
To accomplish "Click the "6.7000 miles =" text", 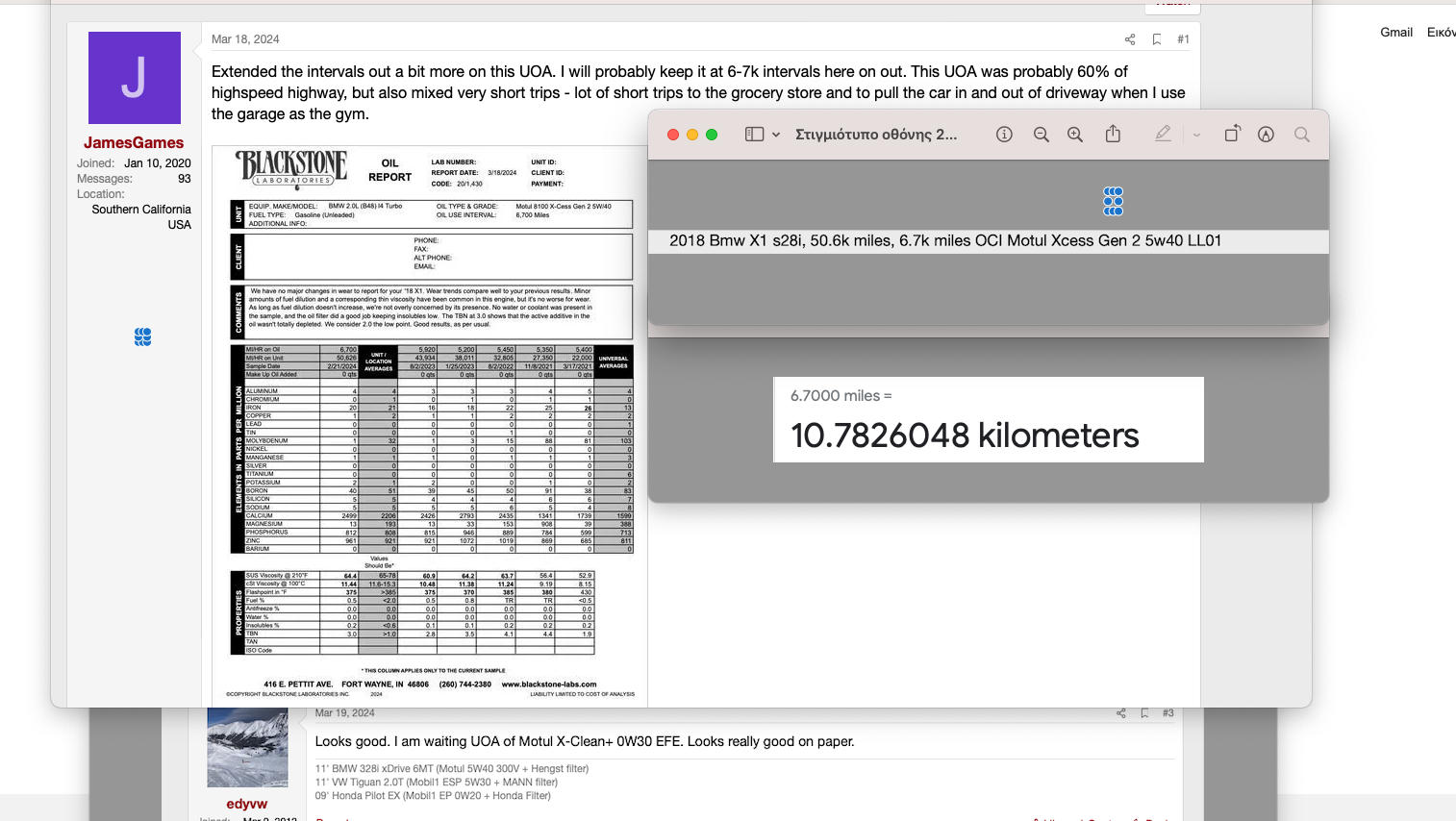I will point(841,396).
